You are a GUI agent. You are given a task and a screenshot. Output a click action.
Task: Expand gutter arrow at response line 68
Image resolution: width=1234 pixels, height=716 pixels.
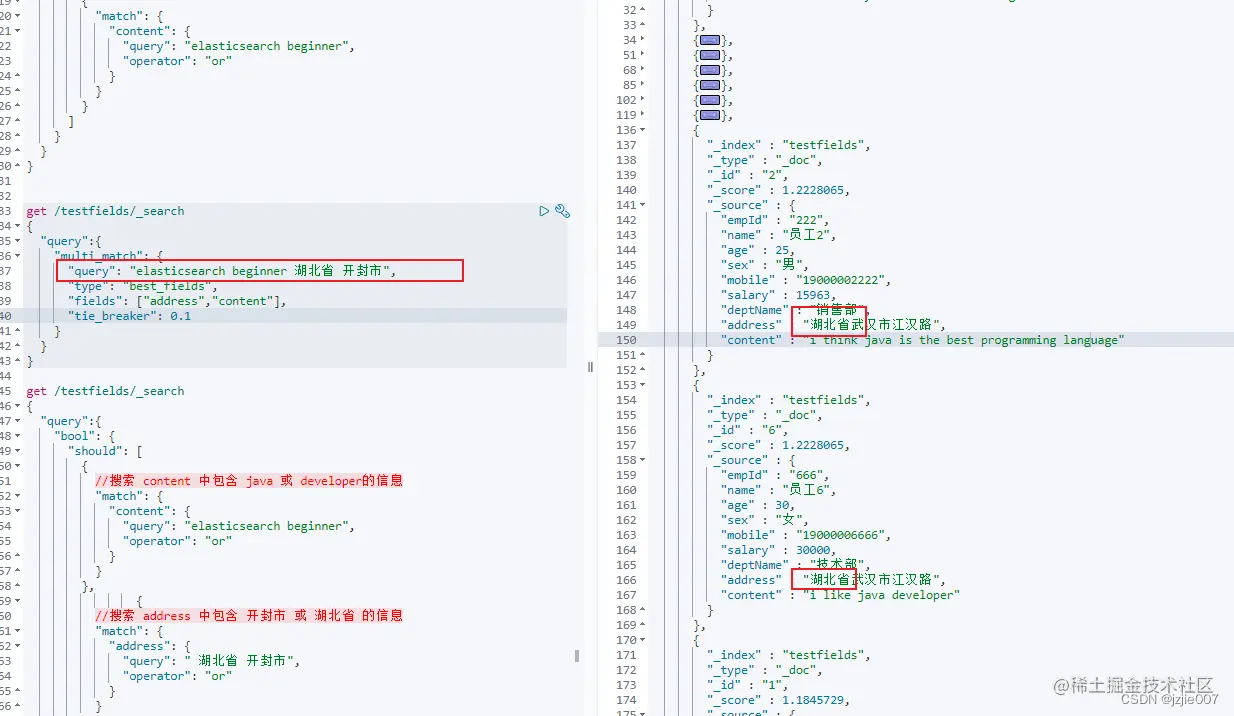(x=642, y=70)
